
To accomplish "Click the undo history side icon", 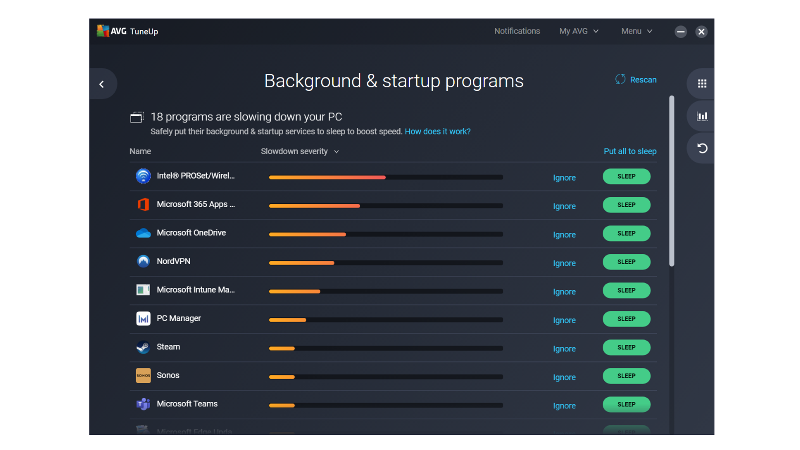I will click(702, 149).
